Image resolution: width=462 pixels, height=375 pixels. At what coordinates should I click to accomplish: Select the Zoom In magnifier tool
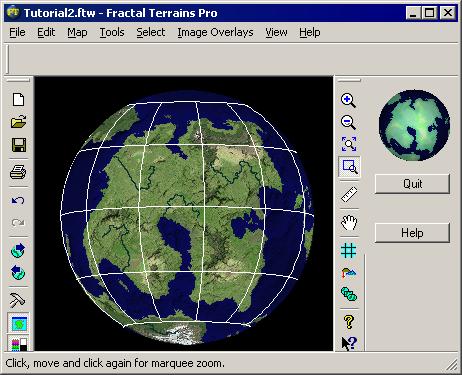(x=349, y=100)
